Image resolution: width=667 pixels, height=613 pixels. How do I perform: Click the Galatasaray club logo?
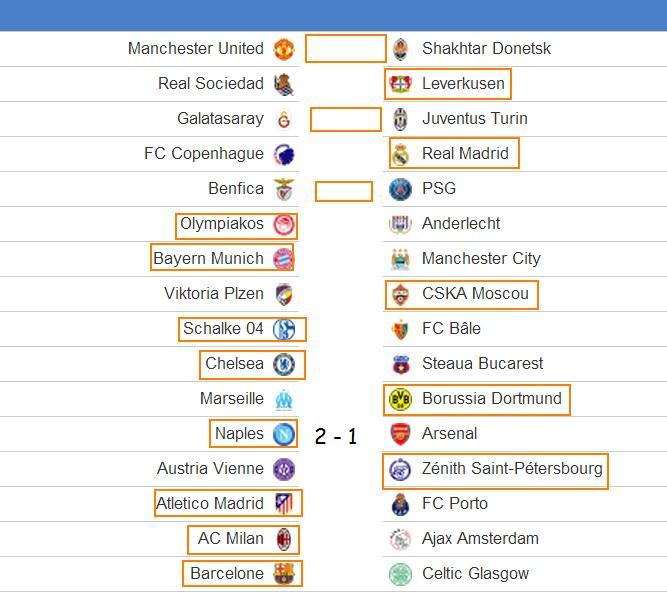[x=284, y=119]
